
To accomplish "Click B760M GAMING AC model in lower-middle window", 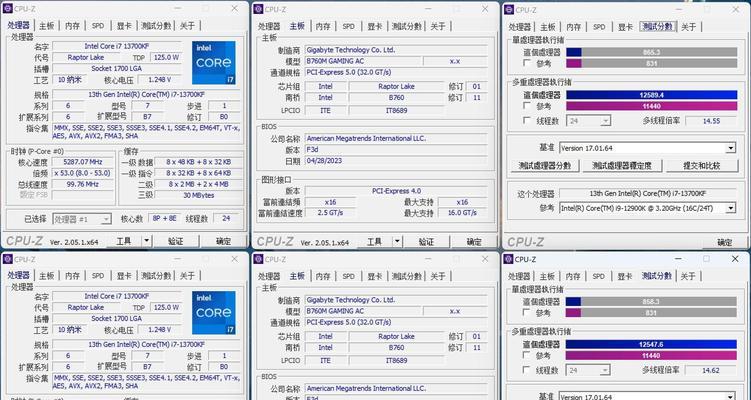I will (x=363, y=311).
